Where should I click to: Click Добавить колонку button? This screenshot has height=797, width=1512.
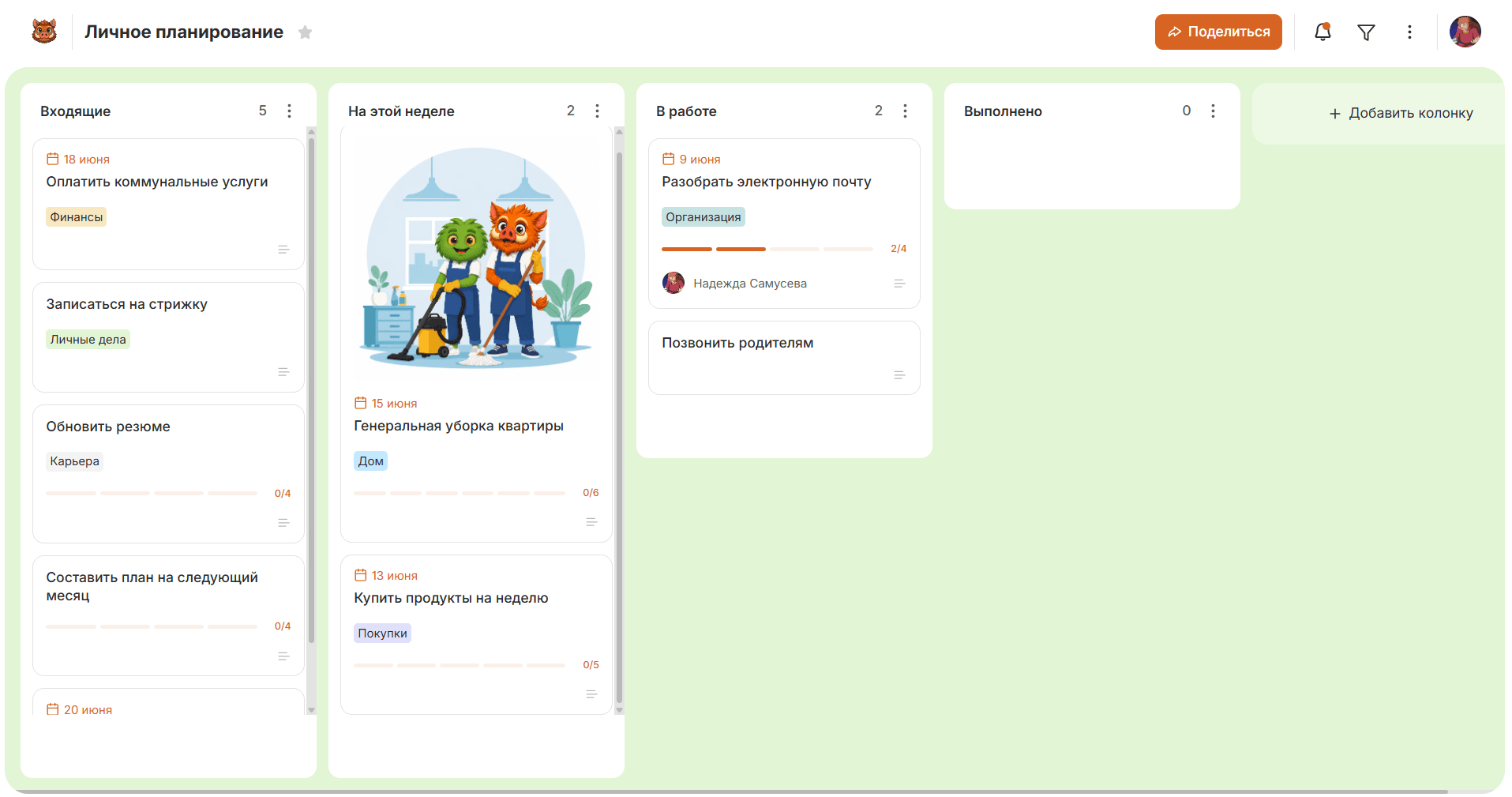point(1401,113)
